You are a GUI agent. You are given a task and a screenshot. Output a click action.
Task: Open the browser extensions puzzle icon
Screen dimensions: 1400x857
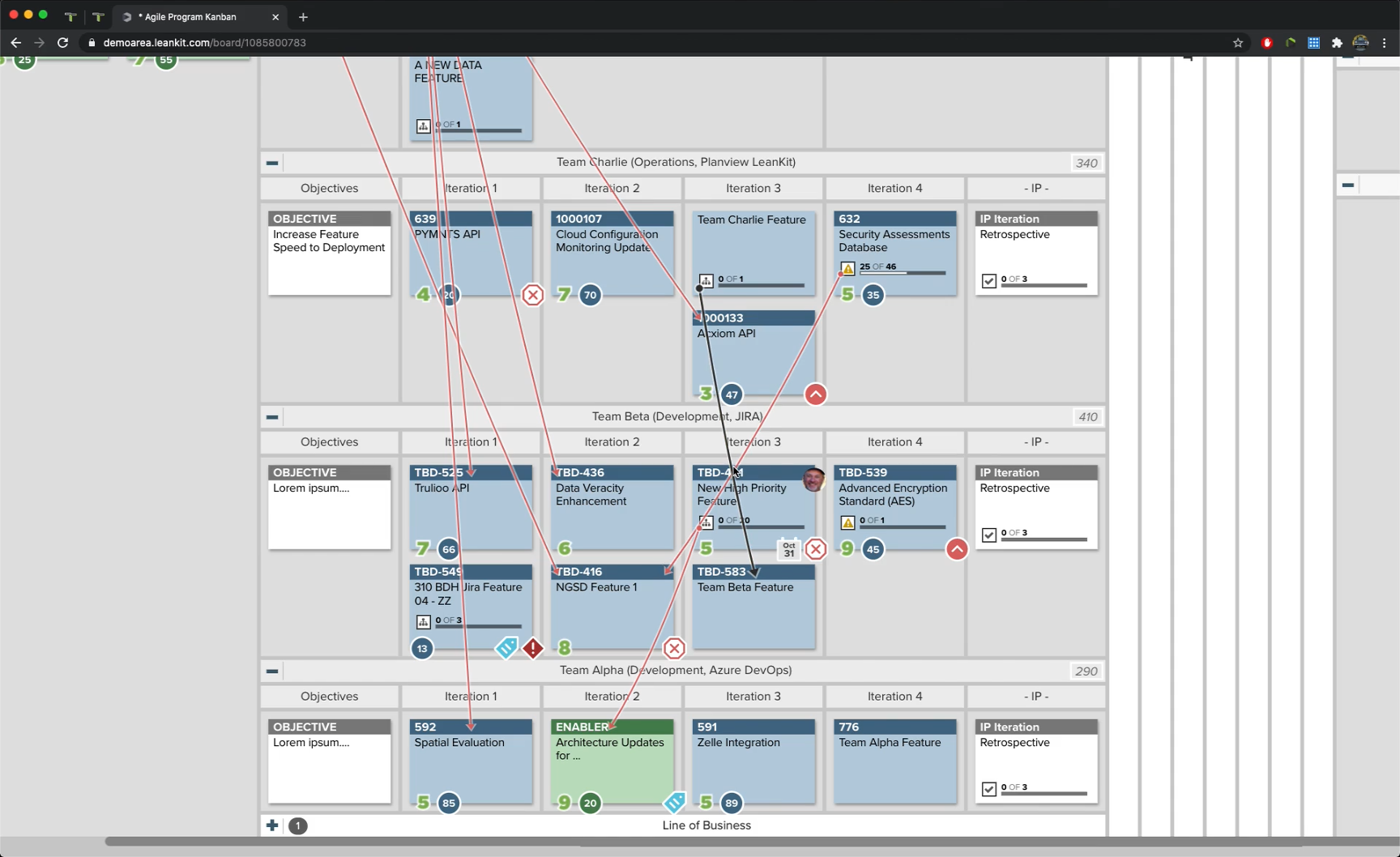(1337, 43)
